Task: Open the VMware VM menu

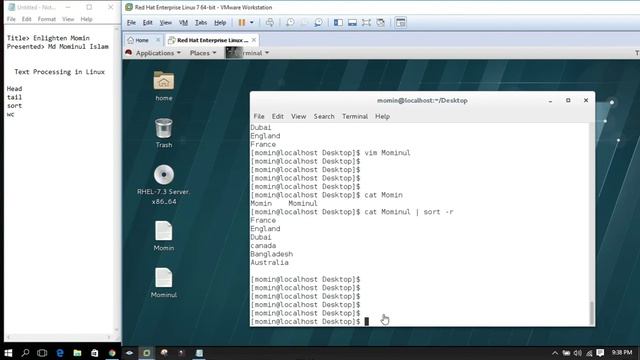Action: [x=183, y=23]
